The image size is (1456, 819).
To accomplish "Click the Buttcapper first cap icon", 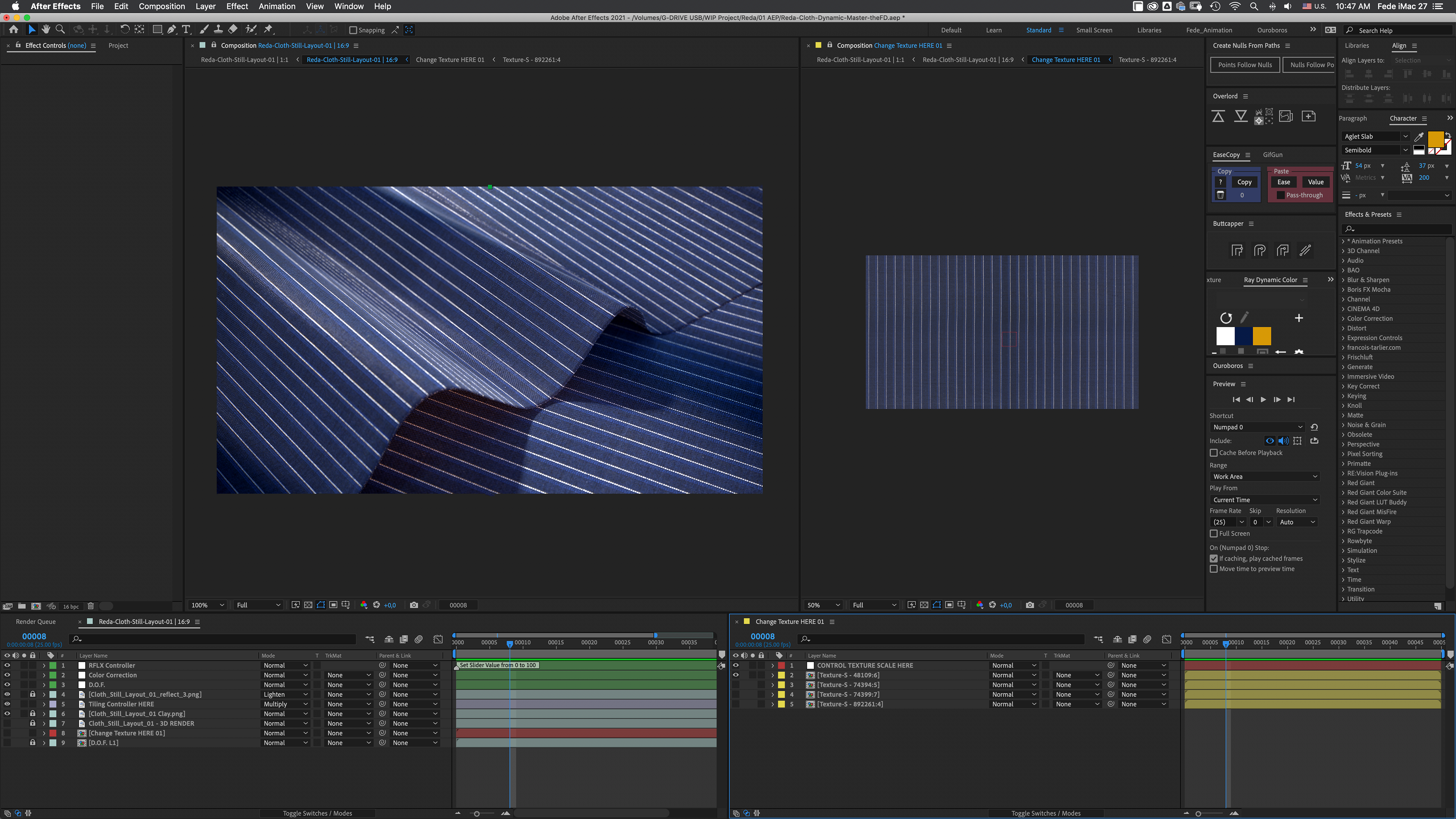I will click(1237, 250).
